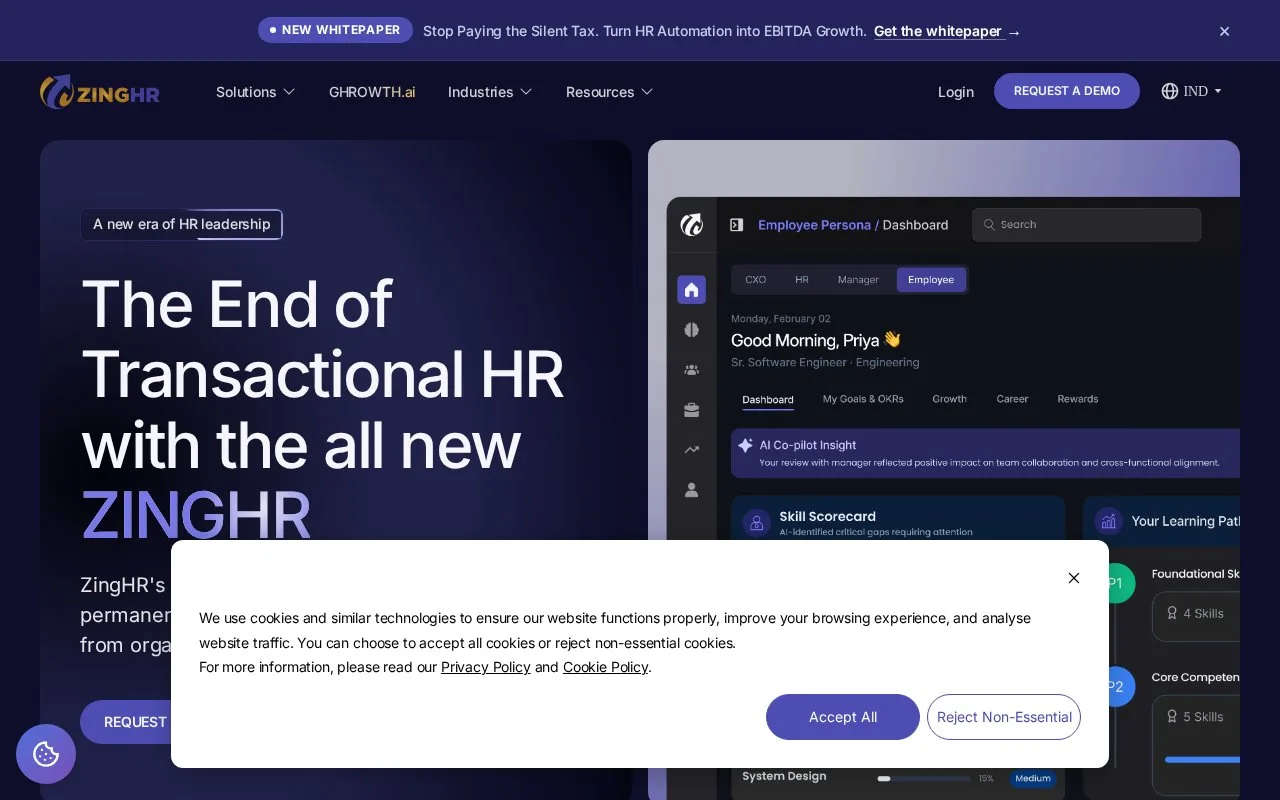Follow the Get the whitepaper link
Image resolution: width=1280 pixels, height=800 pixels.
point(947,31)
